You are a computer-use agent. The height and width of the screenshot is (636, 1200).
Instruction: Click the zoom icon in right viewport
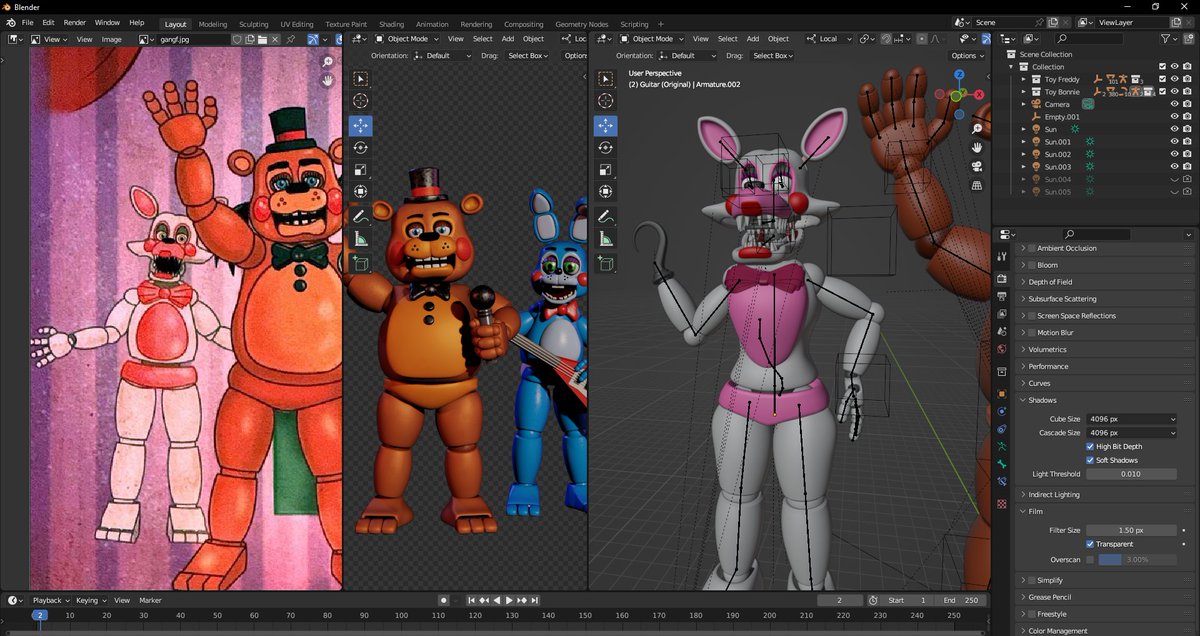[x=977, y=129]
